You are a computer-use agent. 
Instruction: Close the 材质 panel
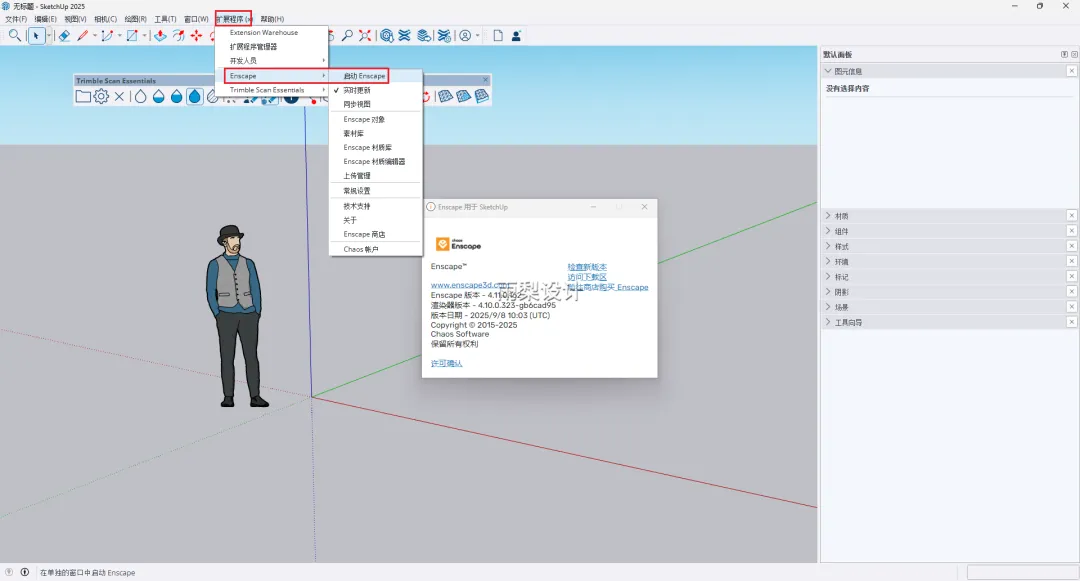tap(1071, 215)
